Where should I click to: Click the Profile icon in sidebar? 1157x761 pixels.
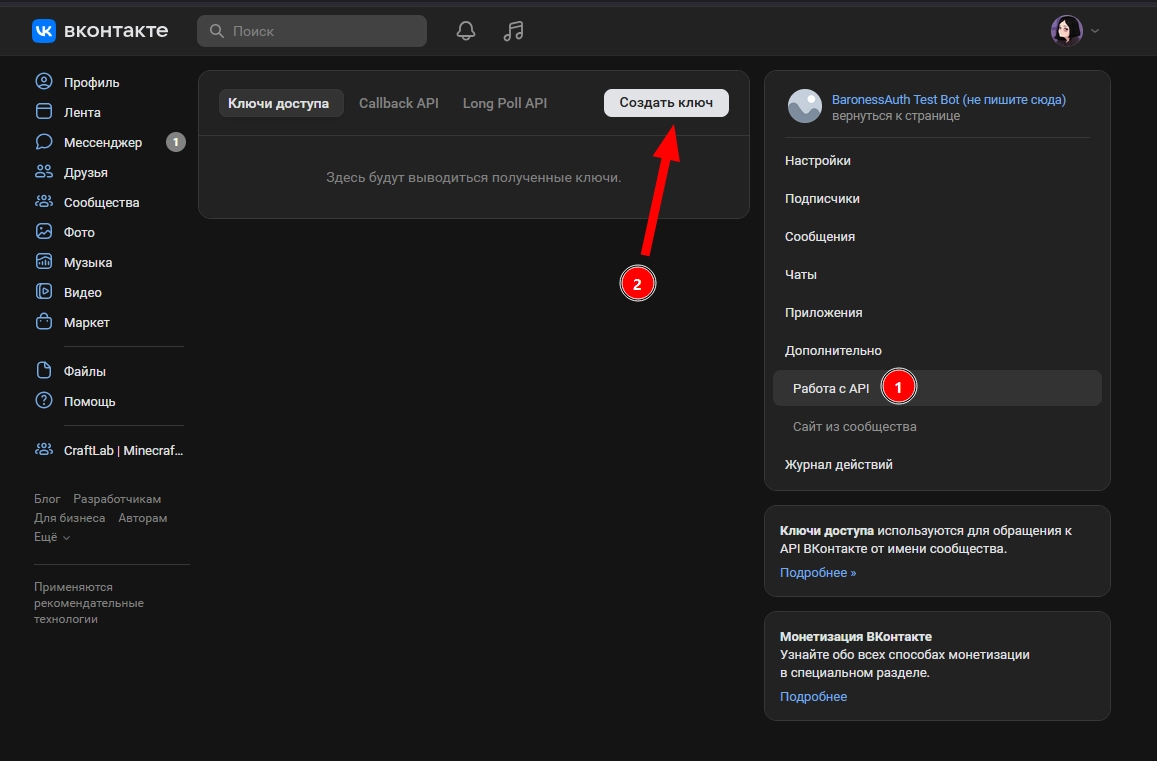click(x=44, y=82)
